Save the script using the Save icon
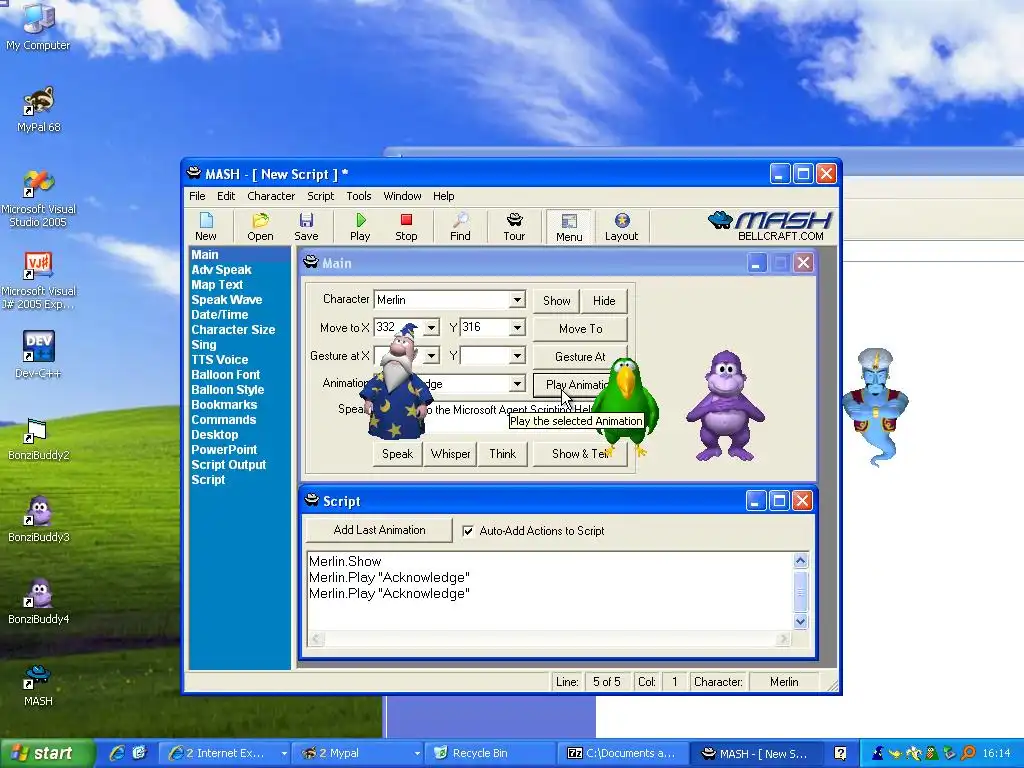 (x=306, y=227)
